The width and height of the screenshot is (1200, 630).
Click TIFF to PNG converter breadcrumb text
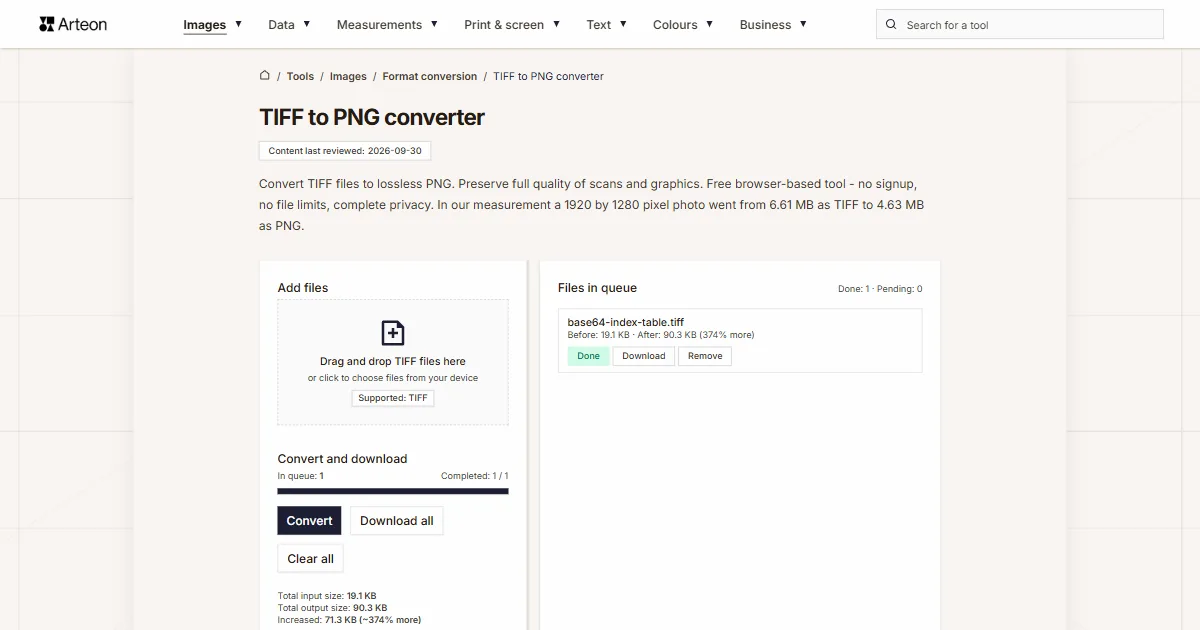pos(548,76)
